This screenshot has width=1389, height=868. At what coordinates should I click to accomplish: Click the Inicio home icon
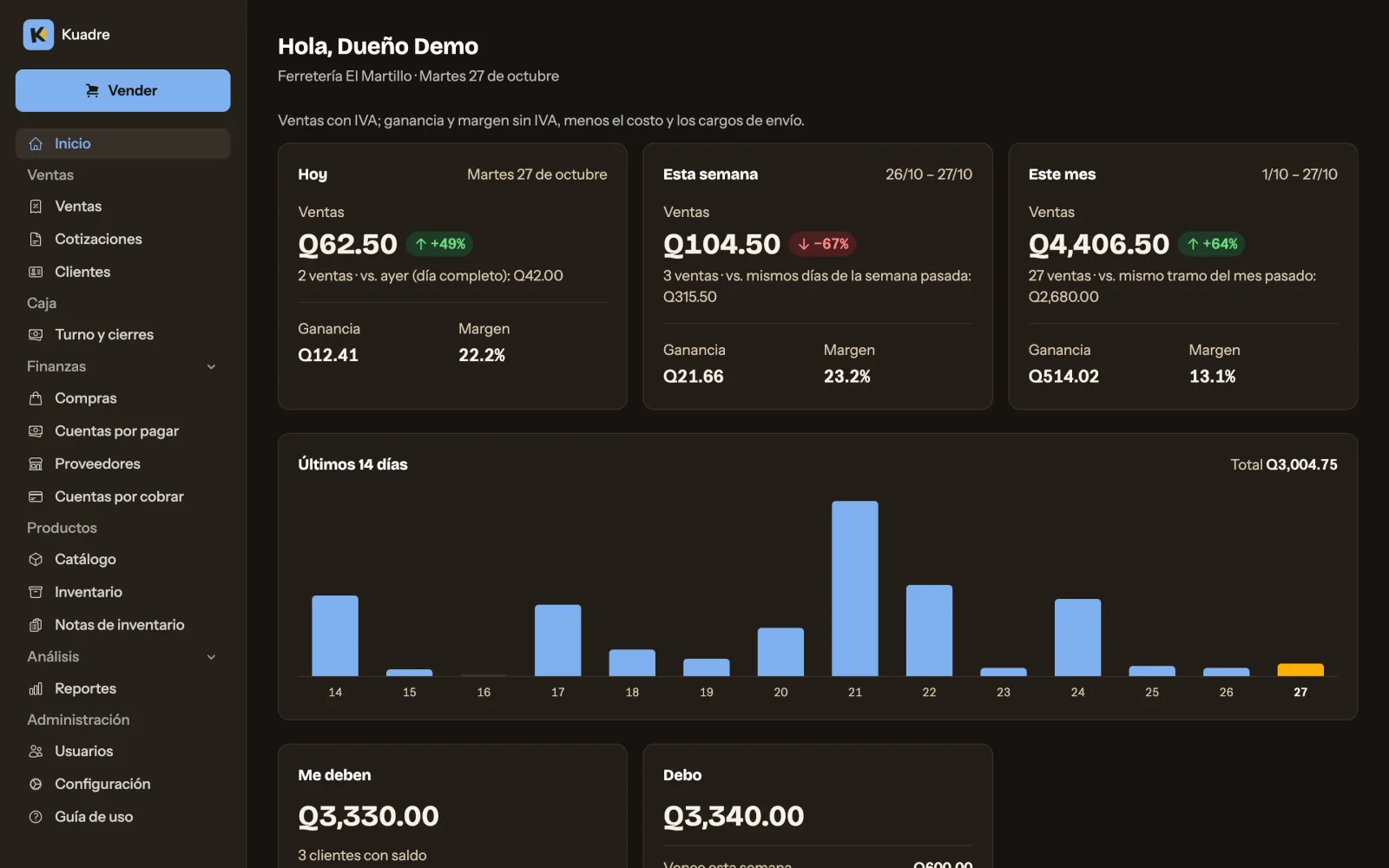tap(36, 144)
